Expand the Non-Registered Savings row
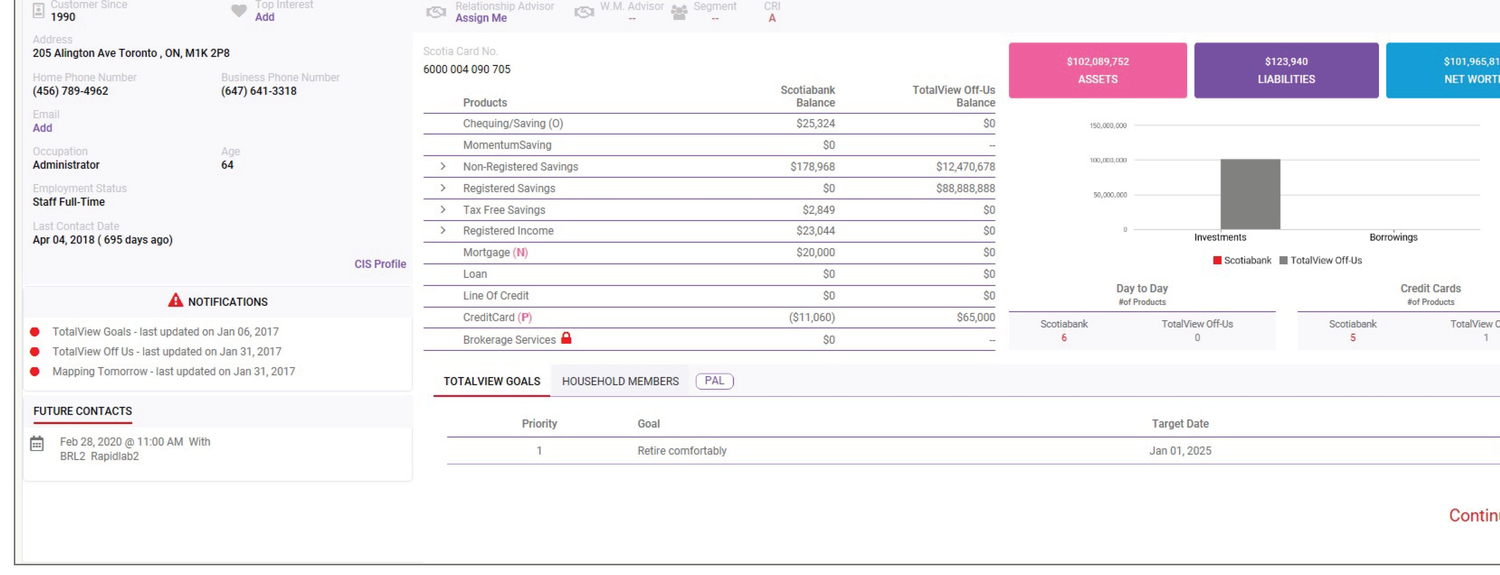1500x575 pixels. [x=443, y=167]
